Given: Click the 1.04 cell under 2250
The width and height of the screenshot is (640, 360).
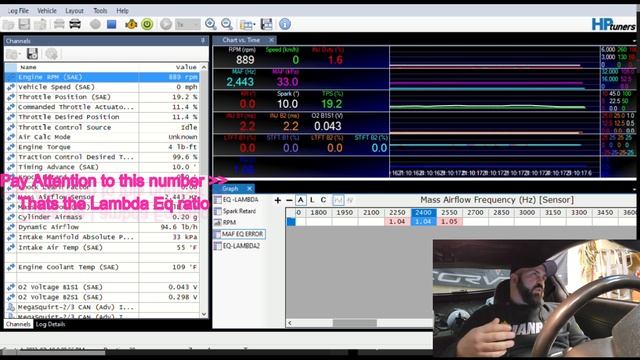Looking at the screenshot, I should tap(397, 222).
